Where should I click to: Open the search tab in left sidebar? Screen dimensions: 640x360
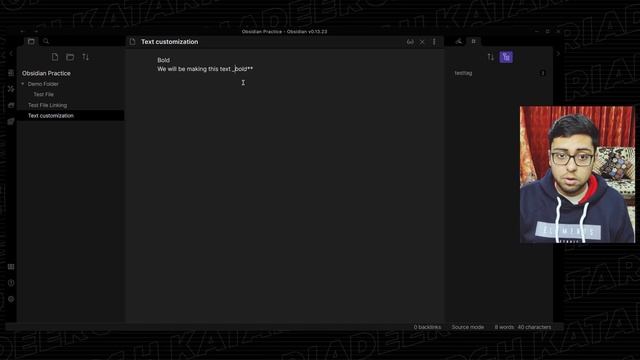coord(46,42)
